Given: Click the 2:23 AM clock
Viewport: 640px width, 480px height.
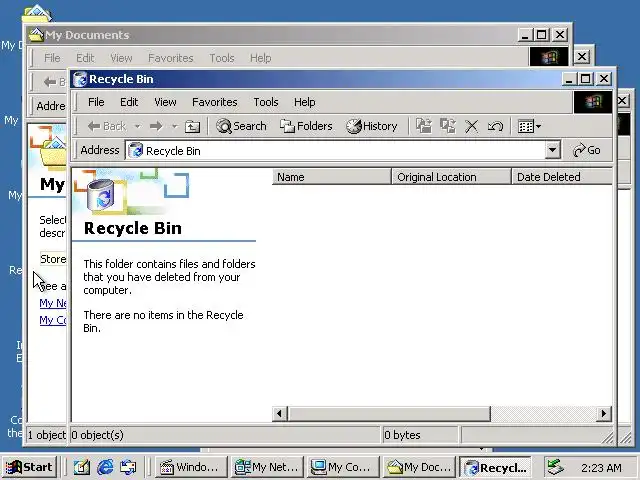Looking at the screenshot, I should pos(601,468).
